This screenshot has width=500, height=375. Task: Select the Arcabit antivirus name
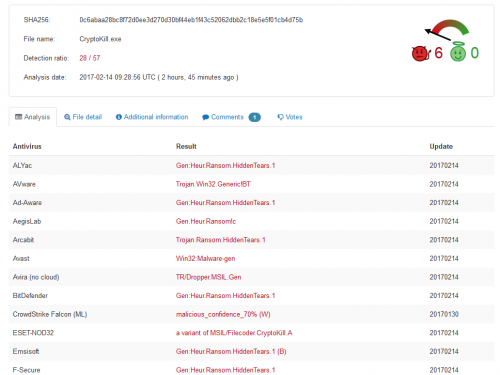click(23, 240)
